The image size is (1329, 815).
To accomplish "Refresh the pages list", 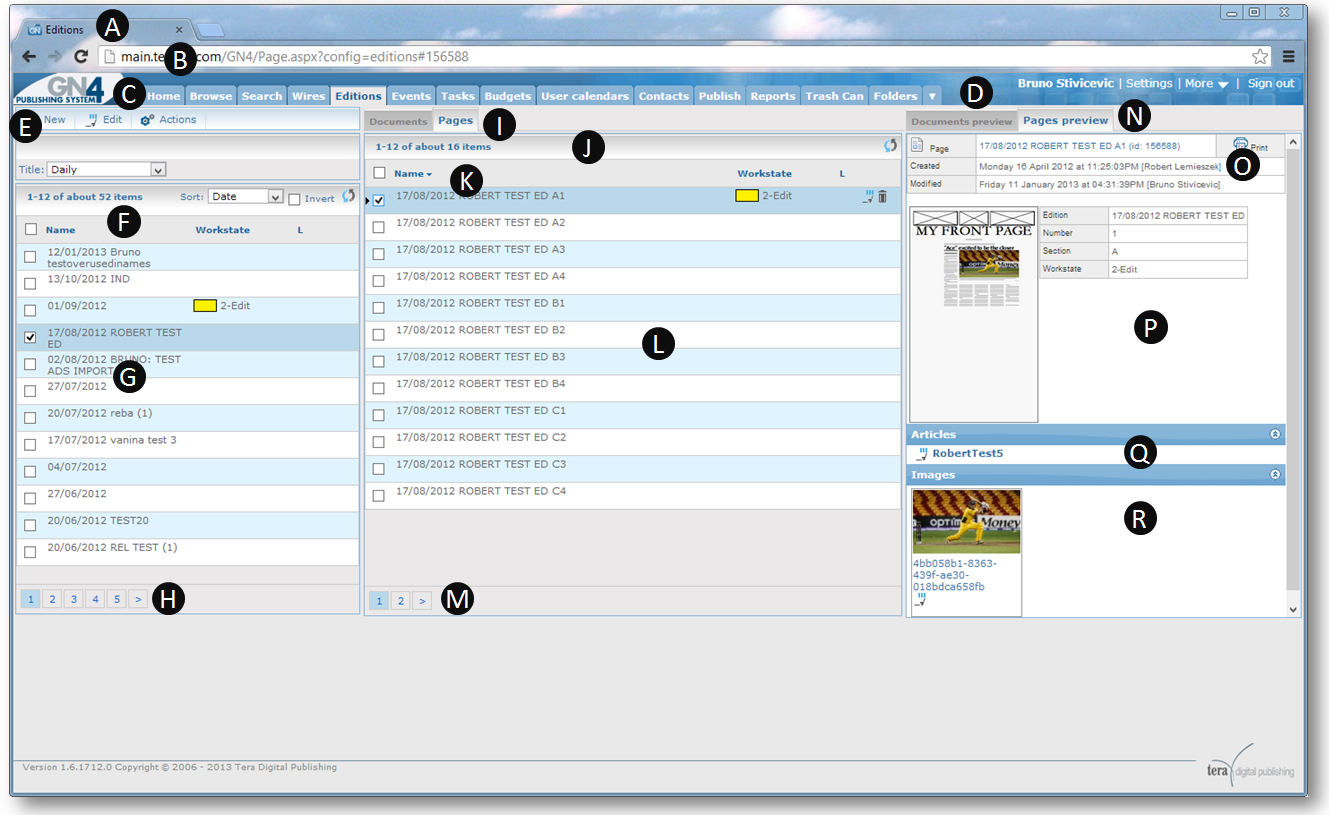I will point(890,146).
